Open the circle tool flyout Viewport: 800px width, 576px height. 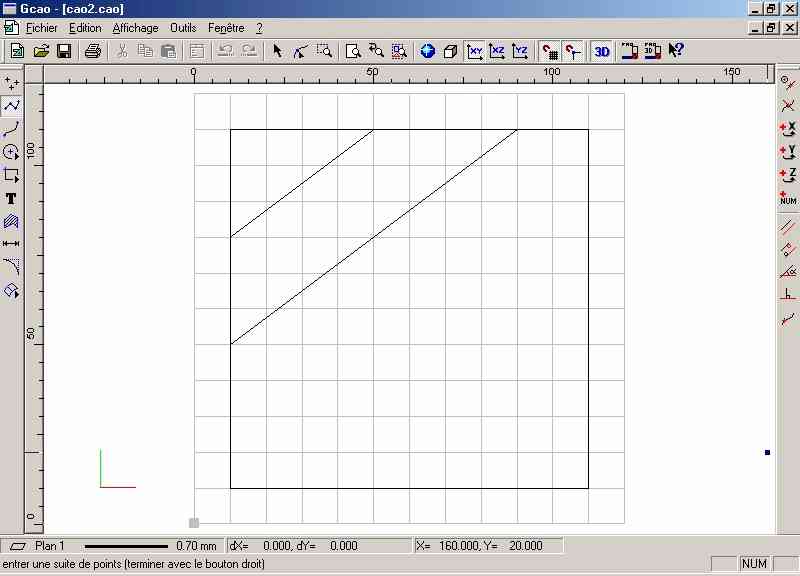(x=11, y=152)
